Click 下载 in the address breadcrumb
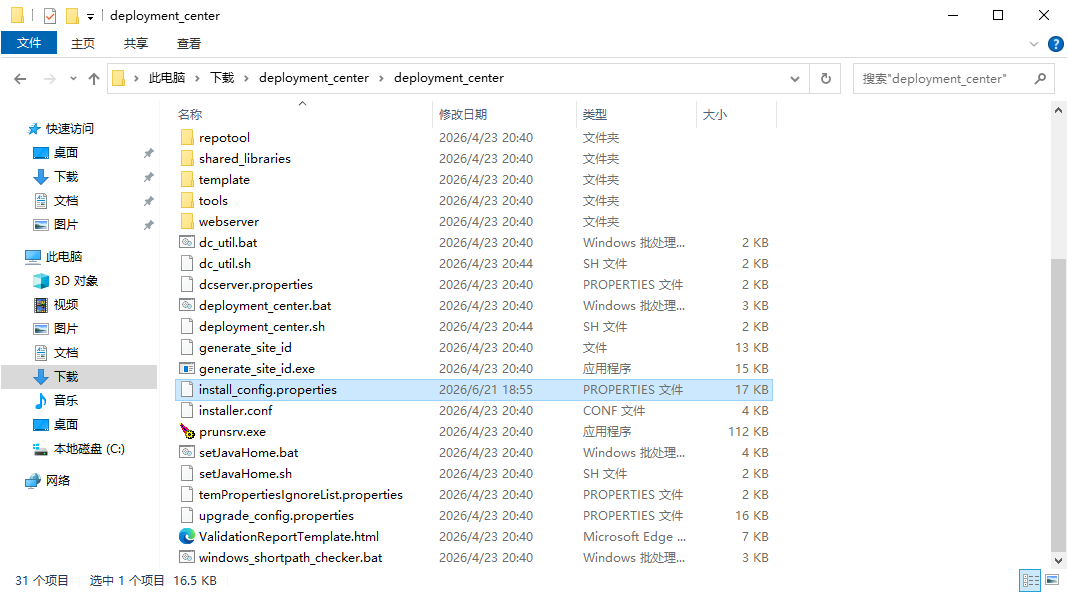 pyautogui.click(x=222, y=78)
